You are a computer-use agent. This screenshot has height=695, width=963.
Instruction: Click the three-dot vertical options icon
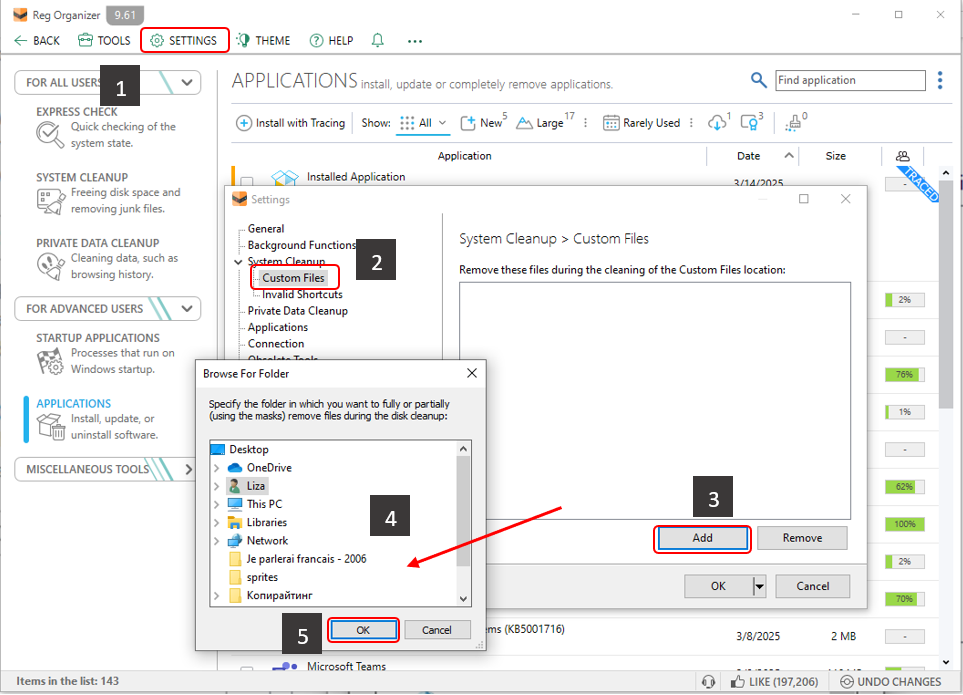click(940, 81)
